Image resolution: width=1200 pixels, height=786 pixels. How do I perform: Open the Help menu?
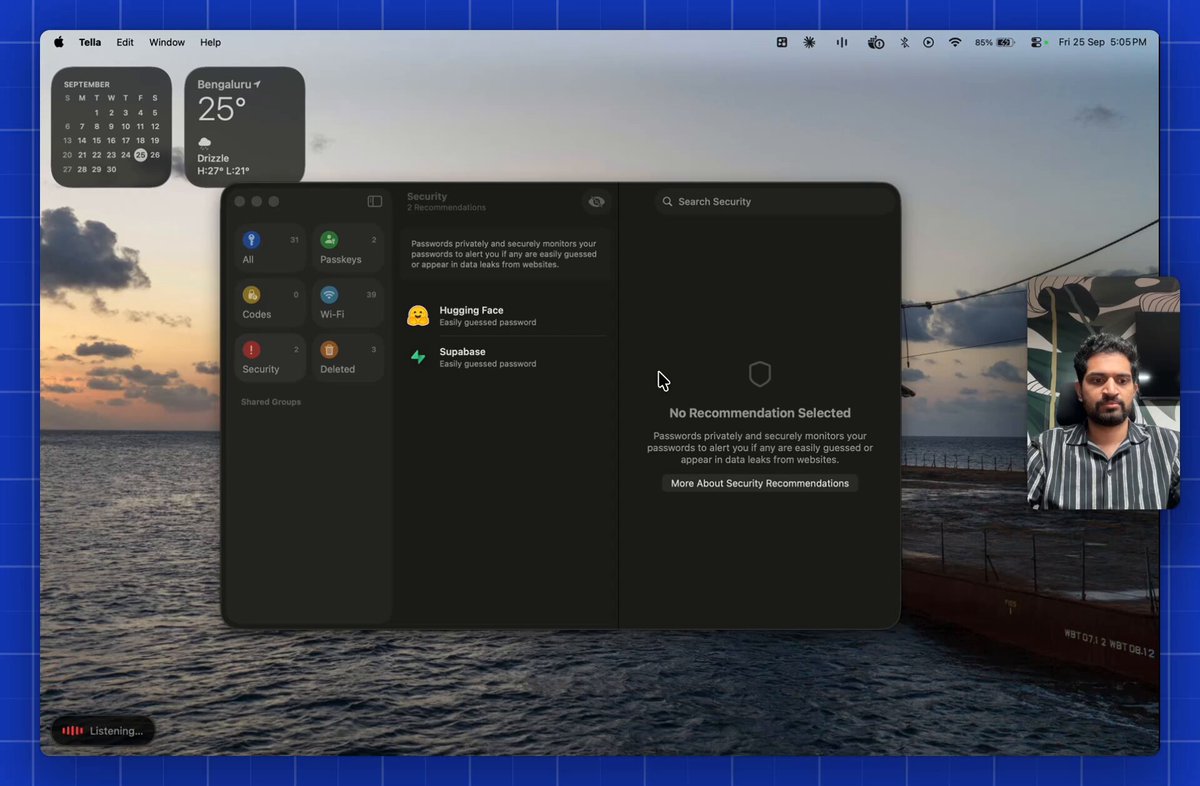(210, 42)
